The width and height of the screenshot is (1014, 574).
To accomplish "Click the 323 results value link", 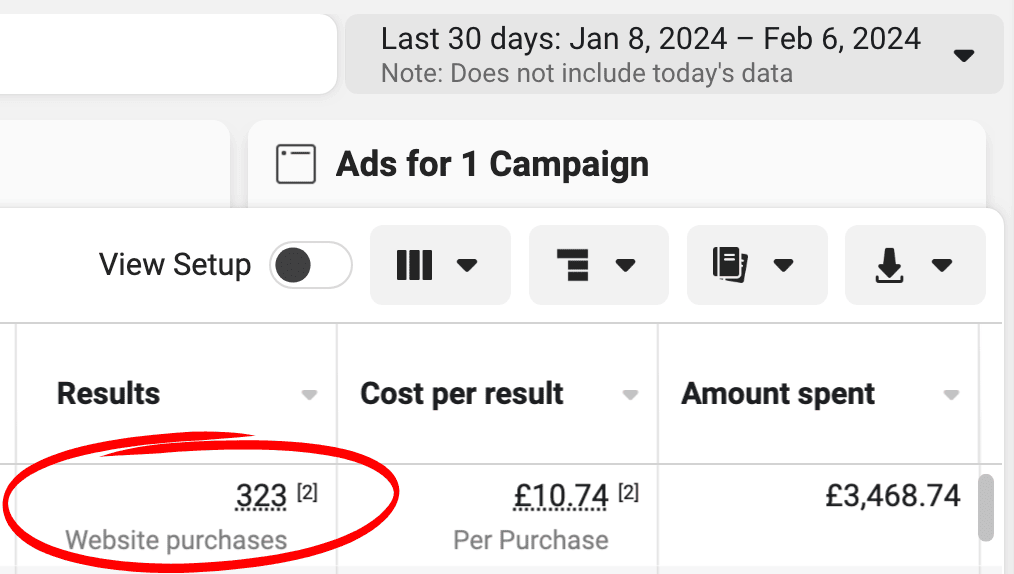I will pyautogui.click(x=261, y=496).
